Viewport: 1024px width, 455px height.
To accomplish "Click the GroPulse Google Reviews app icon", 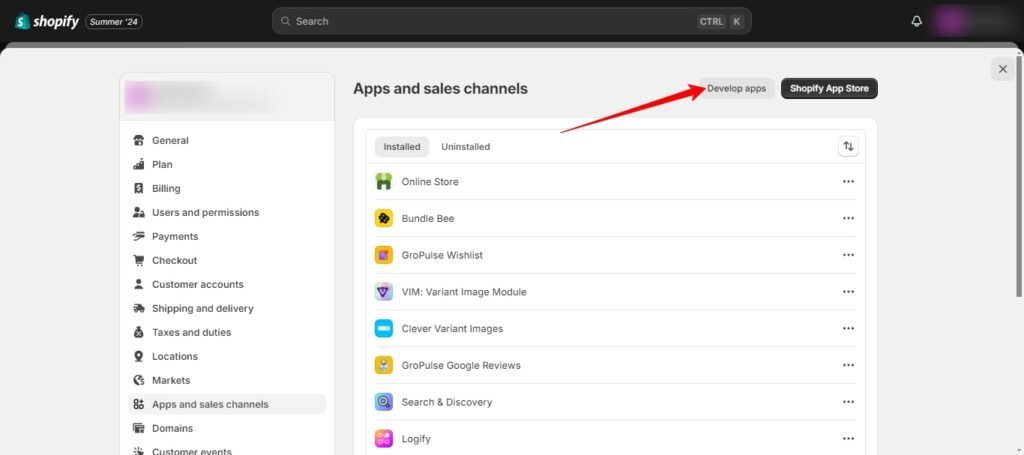I will click(x=384, y=365).
